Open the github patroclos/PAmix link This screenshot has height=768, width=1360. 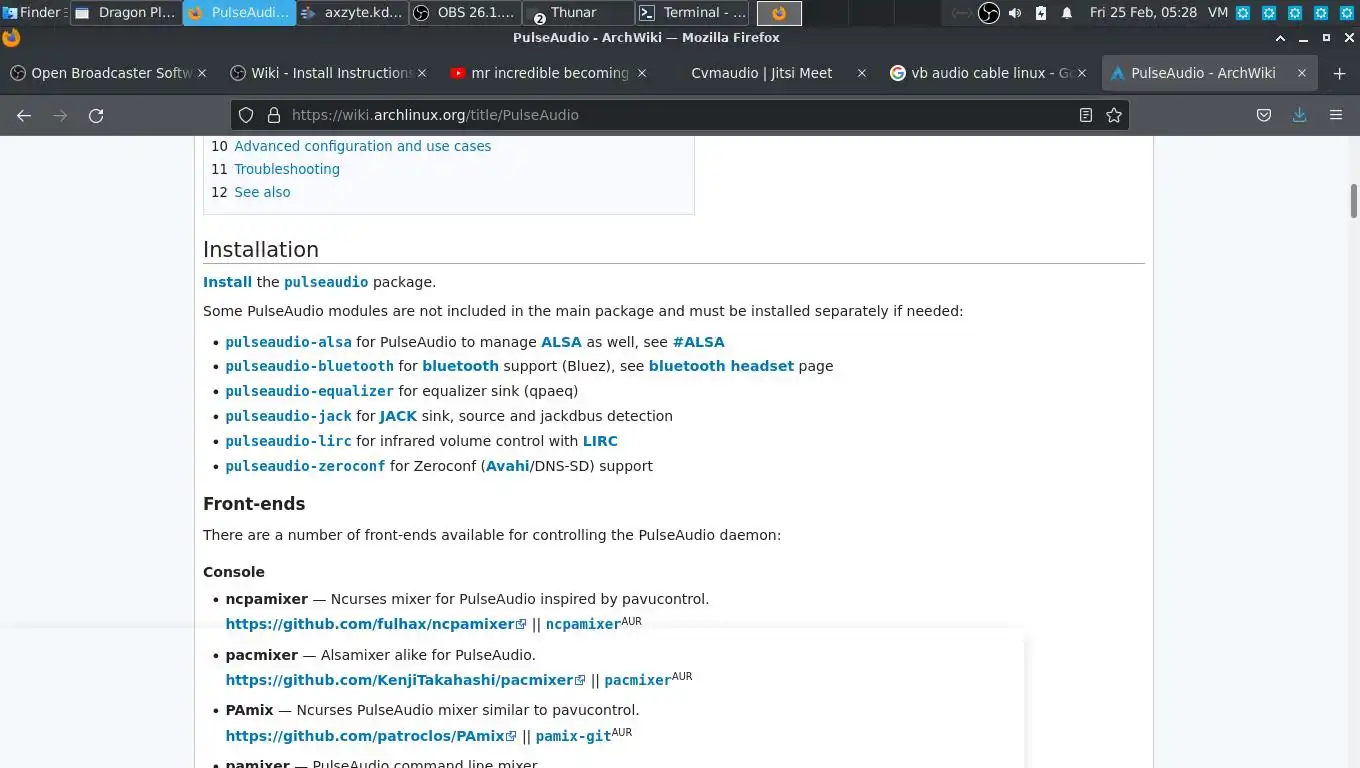[x=370, y=736]
